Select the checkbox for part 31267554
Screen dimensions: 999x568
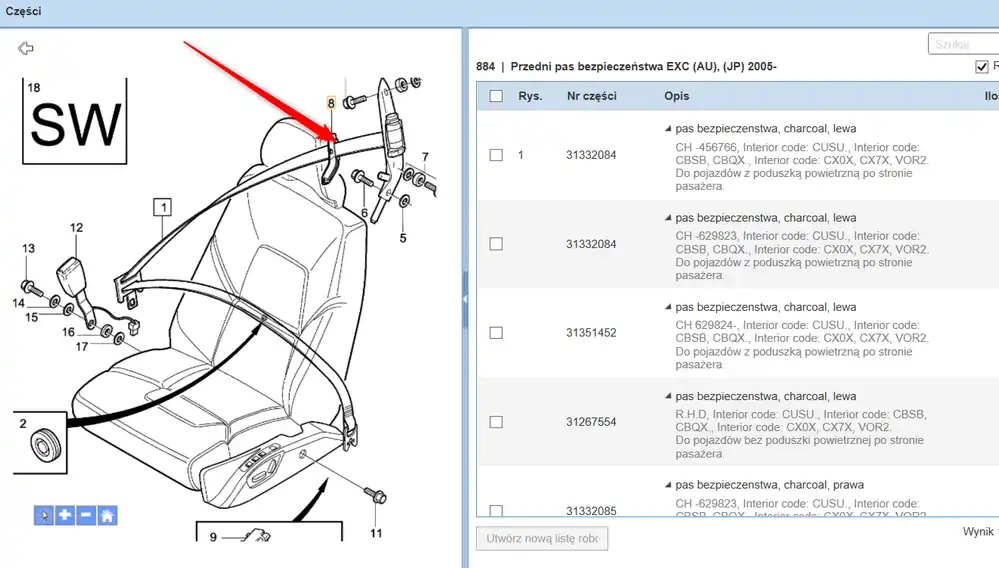[496, 422]
